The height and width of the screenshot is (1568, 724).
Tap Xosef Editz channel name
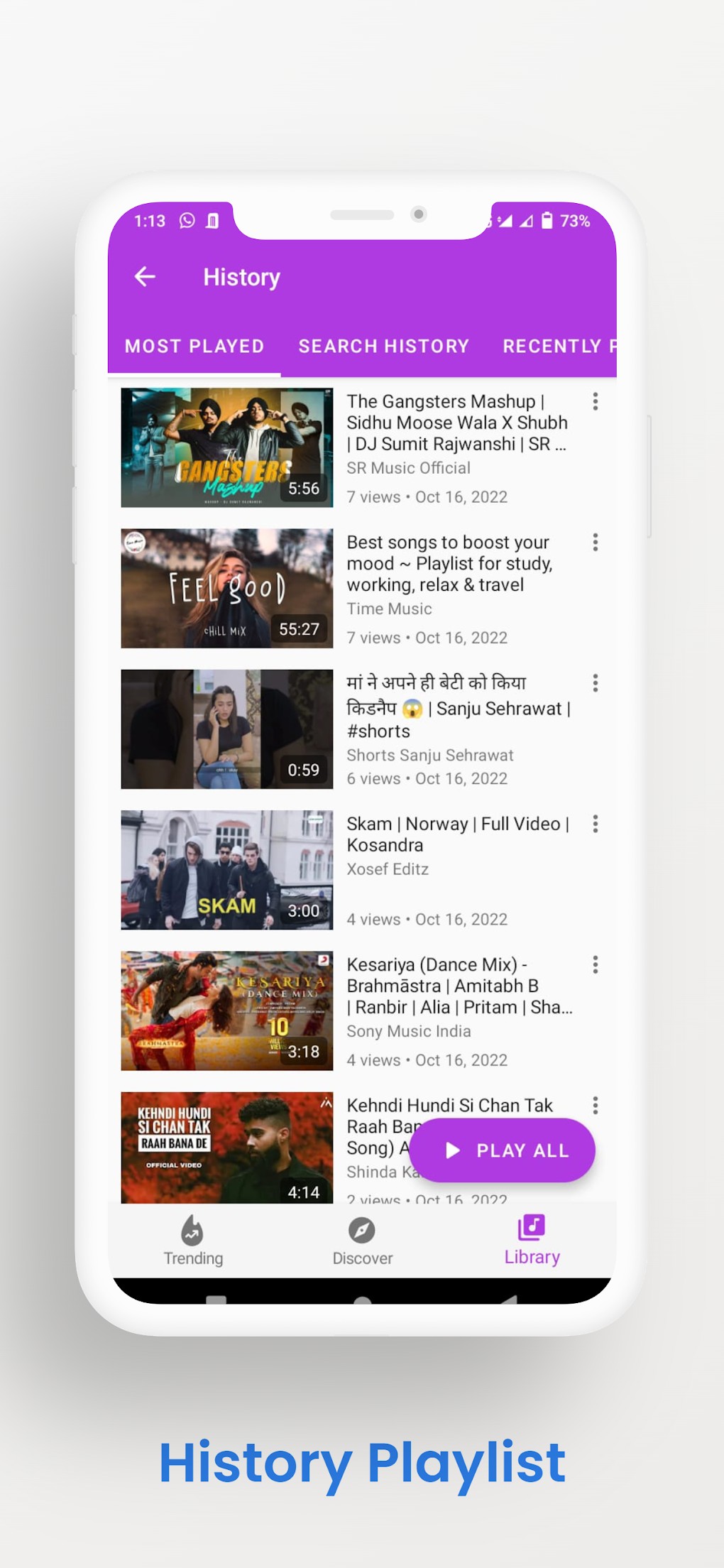click(x=388, y=869)
